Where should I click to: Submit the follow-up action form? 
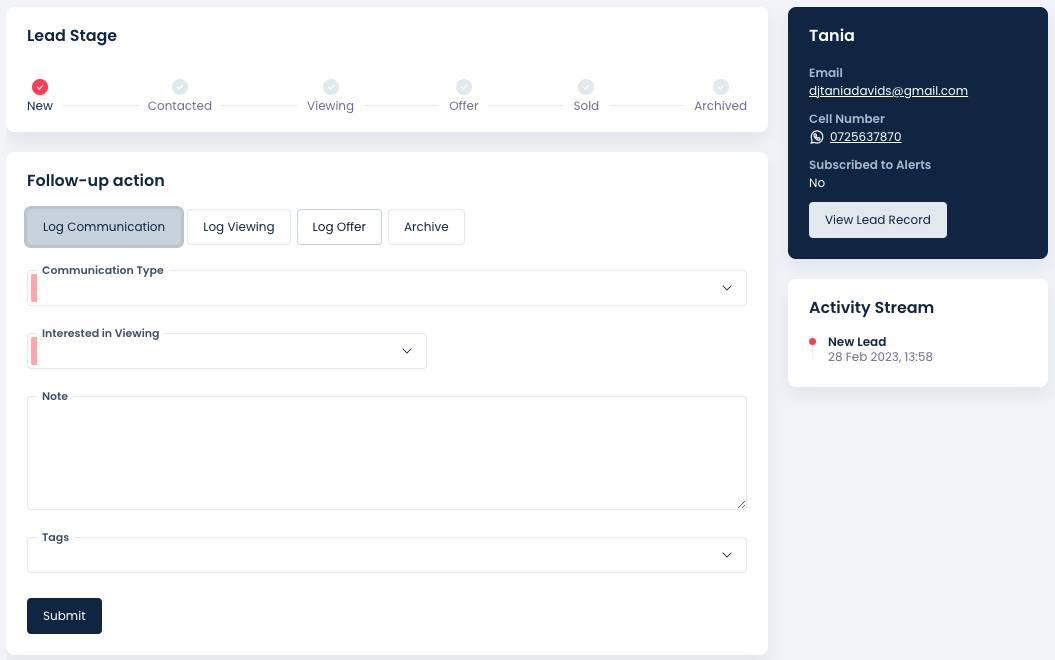[x=65, y=616]
